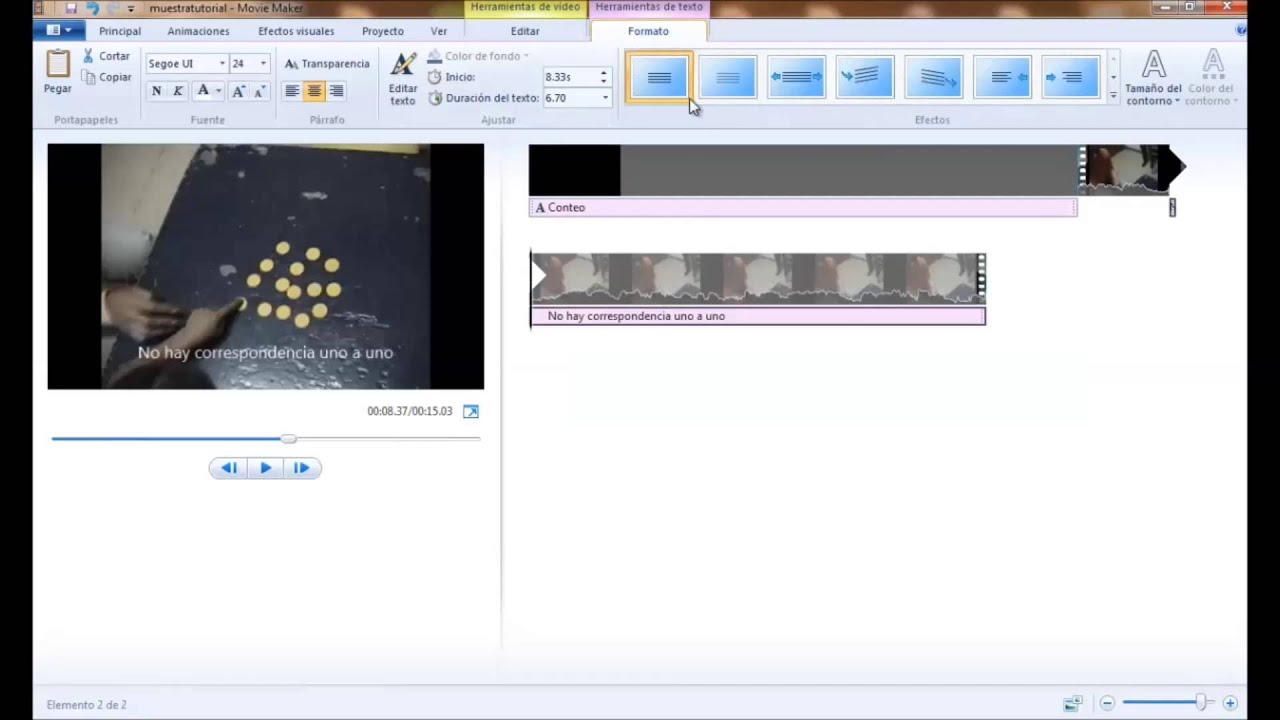Open font color A dropdown
Viewport: 1280px width, 720px height.
(x=209, y=91)
